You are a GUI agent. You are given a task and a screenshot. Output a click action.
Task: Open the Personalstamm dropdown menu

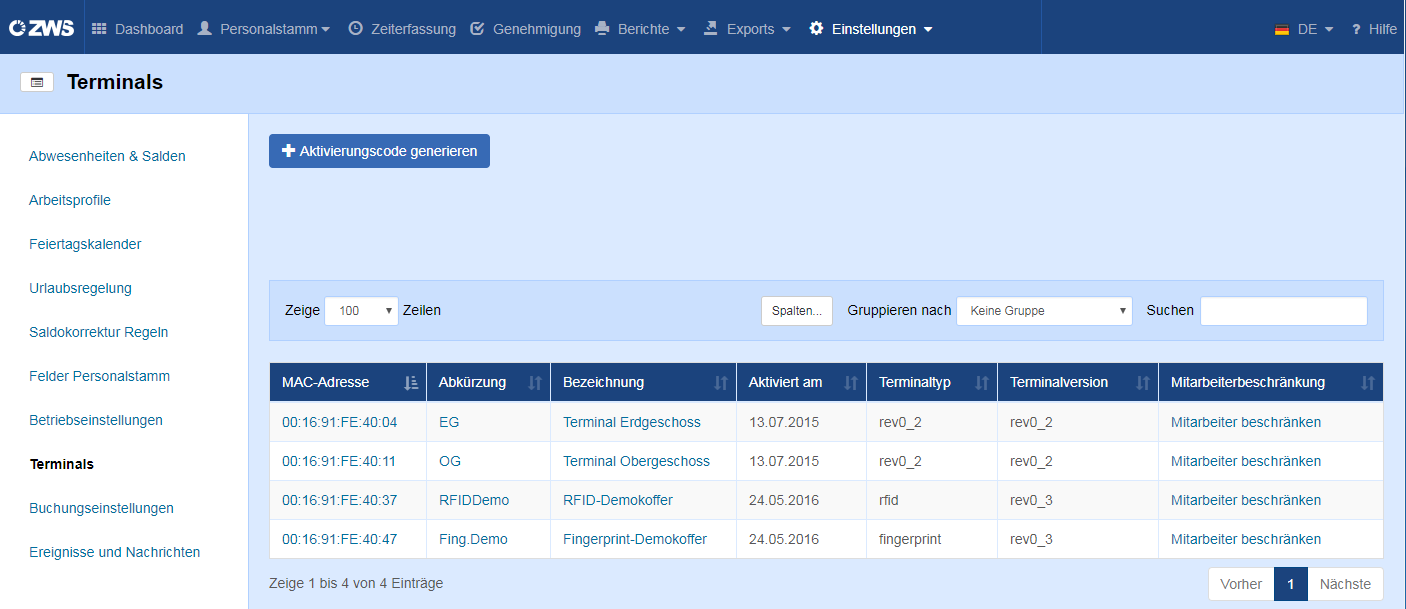pyautogui.click(x=264, y=29)
